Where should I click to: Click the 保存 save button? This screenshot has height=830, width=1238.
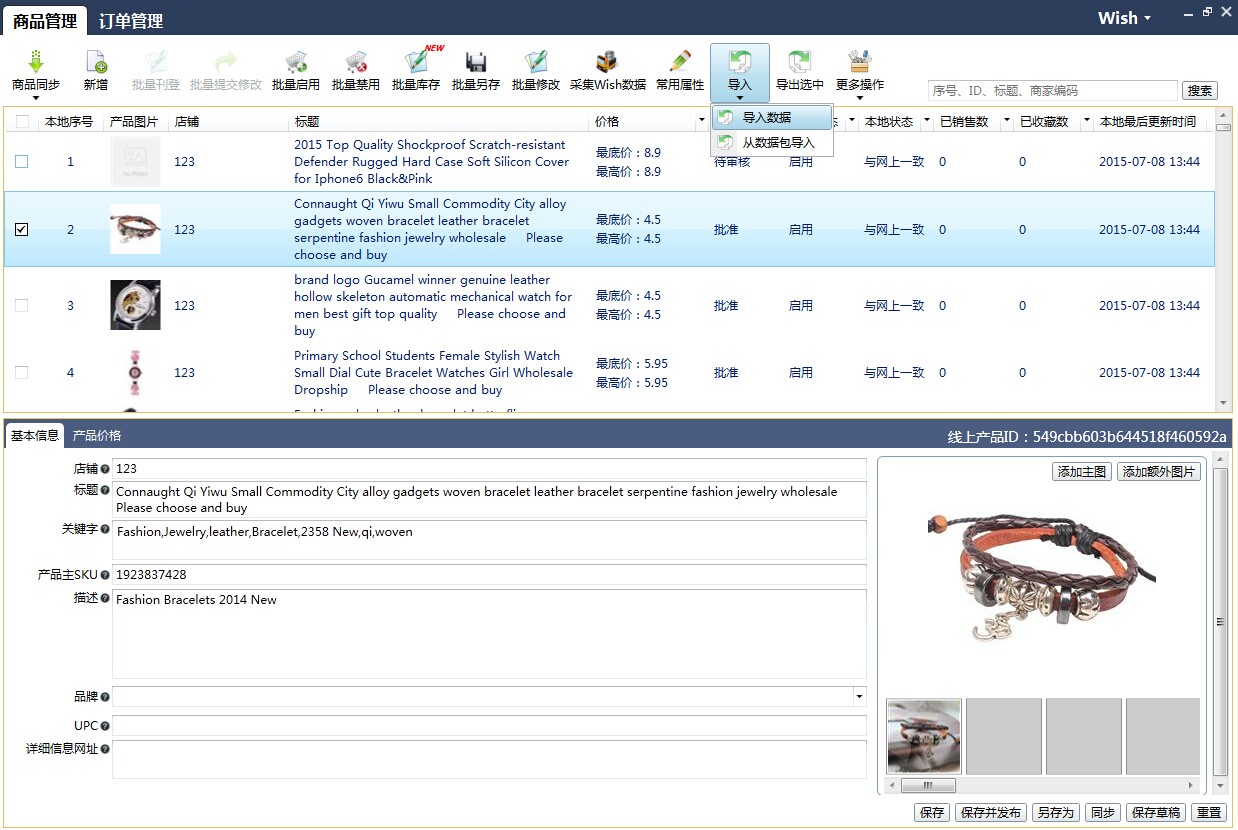[x=932, y=813]
